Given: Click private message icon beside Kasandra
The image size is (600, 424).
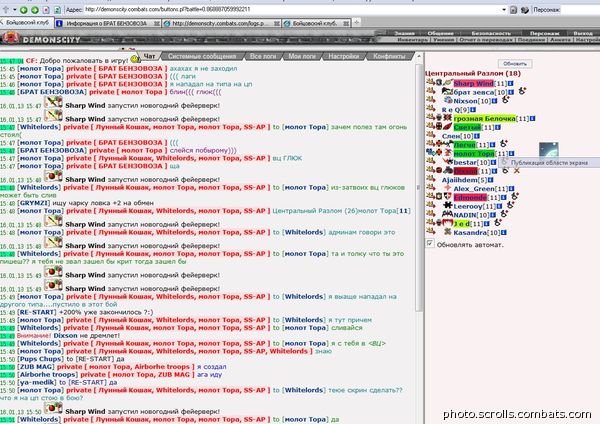Looking at the screenshot, I should coord(430,232).
